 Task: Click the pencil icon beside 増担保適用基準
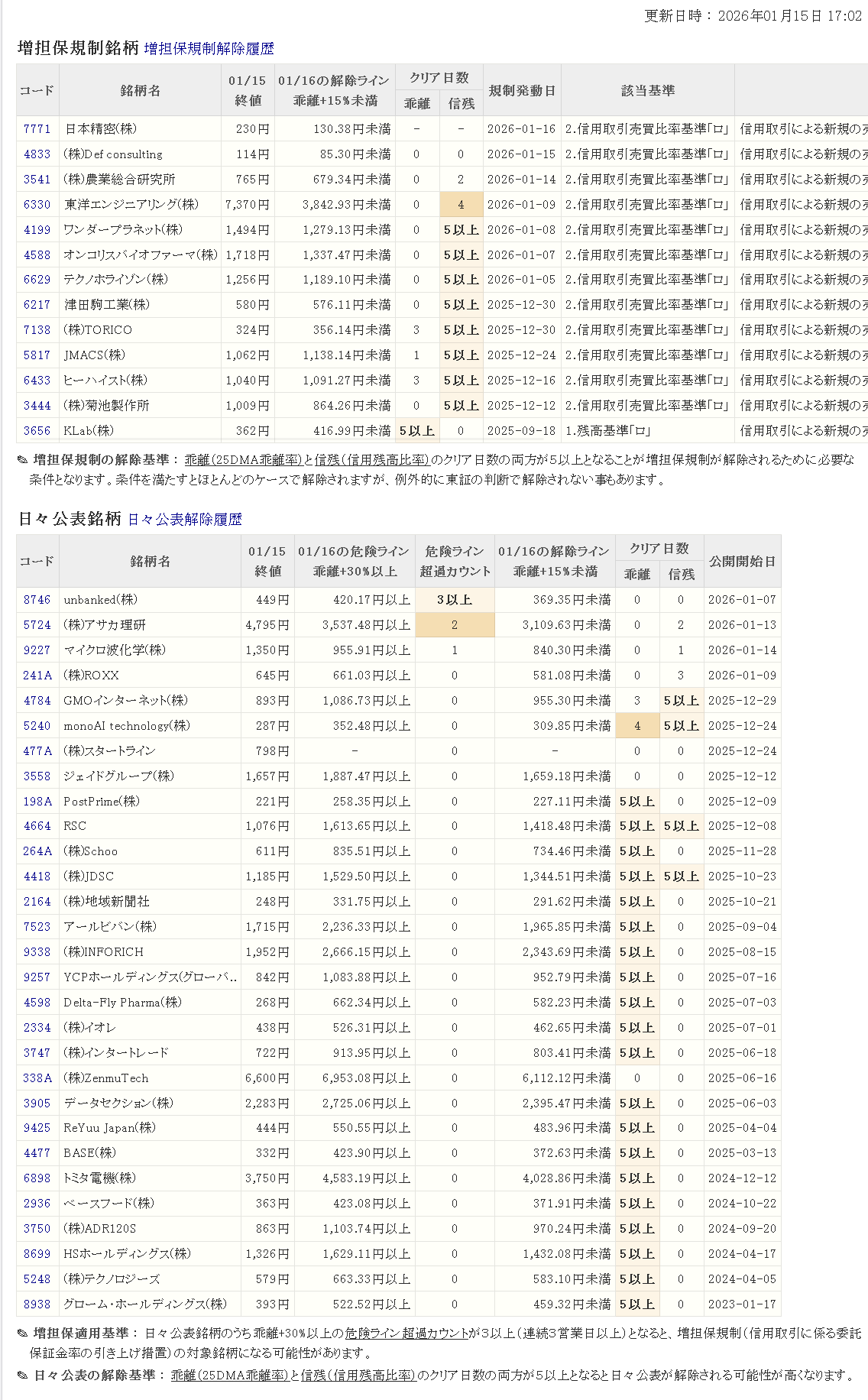(22, 1334)
